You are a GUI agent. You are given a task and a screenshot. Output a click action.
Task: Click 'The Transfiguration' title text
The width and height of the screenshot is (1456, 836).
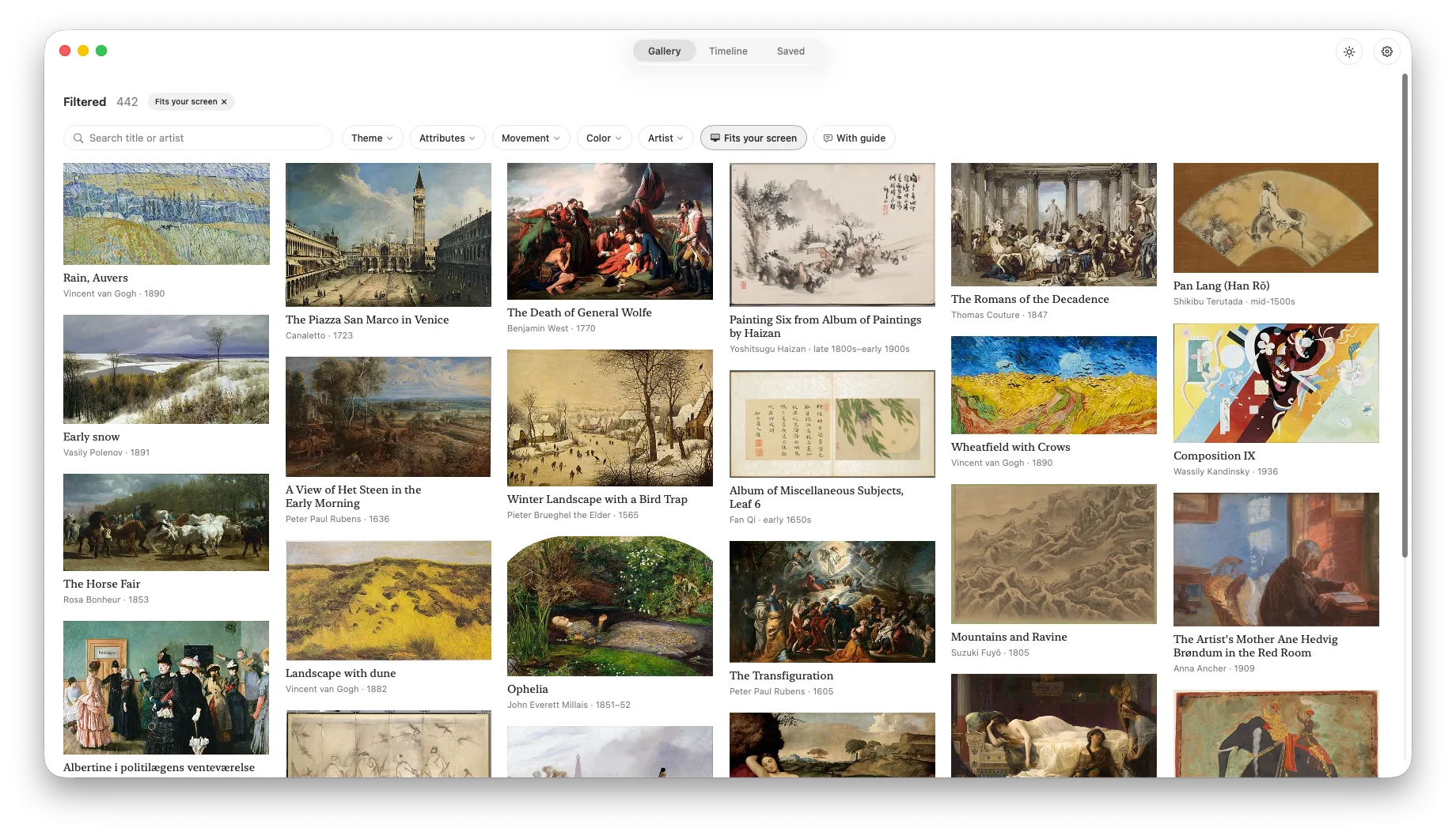(x=781, y=675)
